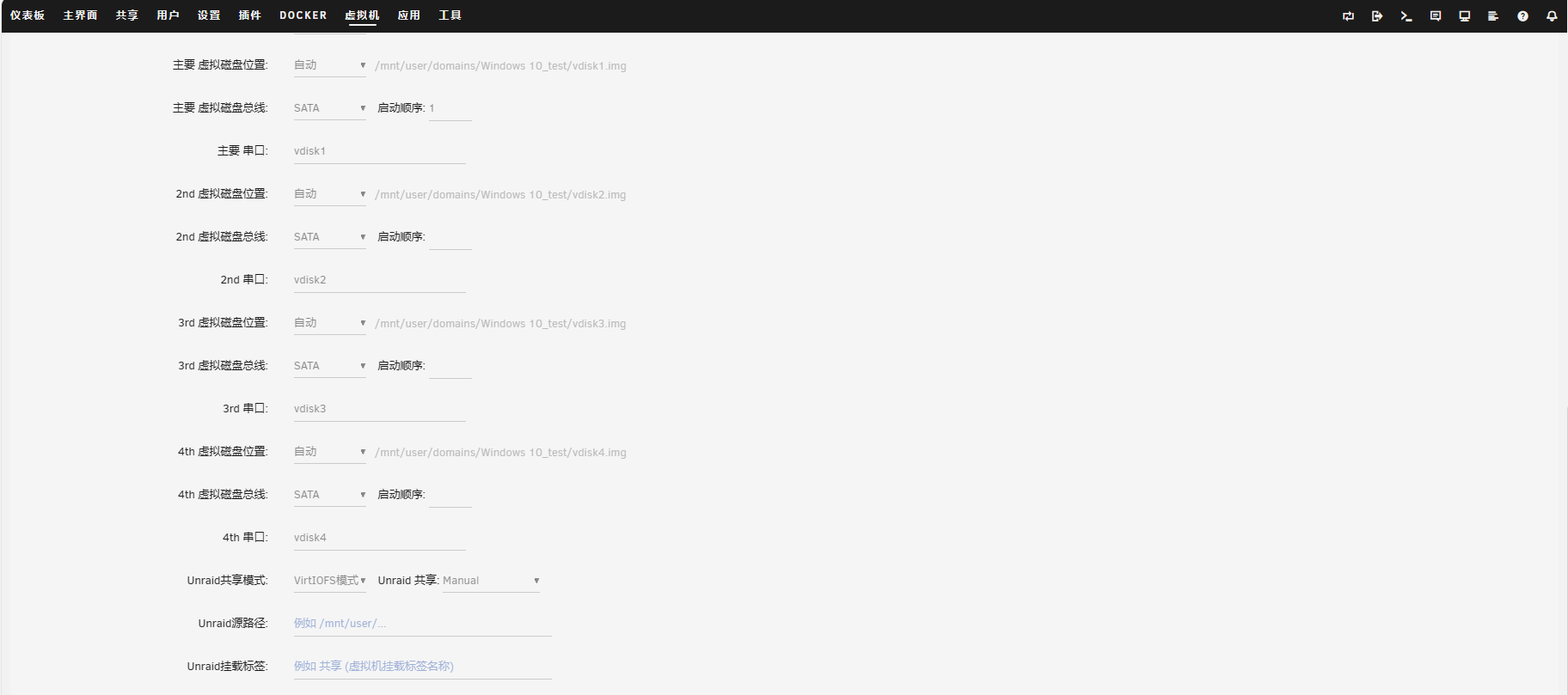
Task: Click Unraid源路径 input field
Action: pyautogui.click(x=423, y=624)
